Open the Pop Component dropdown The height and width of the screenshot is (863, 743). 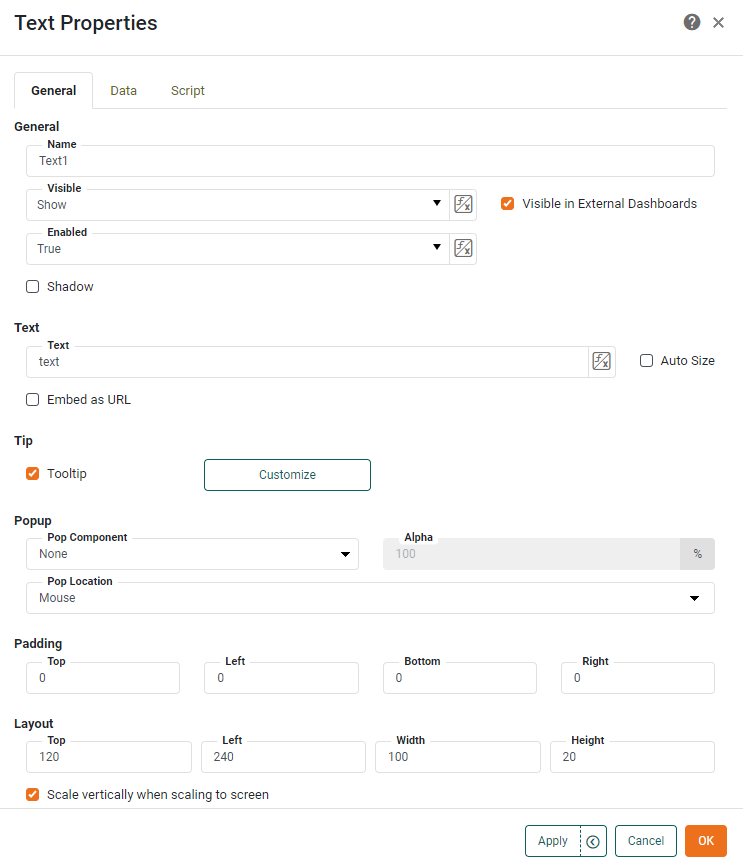[347, 554]
